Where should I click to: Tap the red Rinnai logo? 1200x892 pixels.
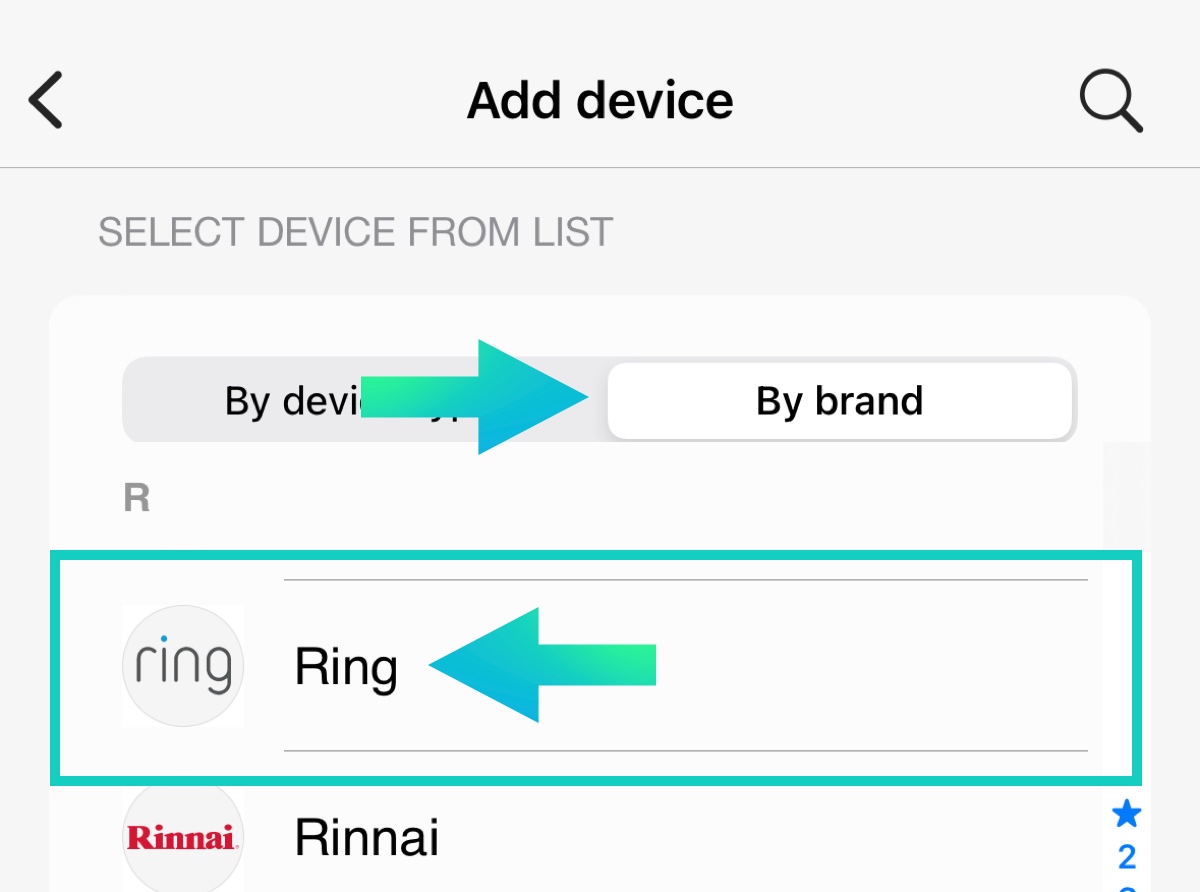pyautogui.click(x=183, y=838)
